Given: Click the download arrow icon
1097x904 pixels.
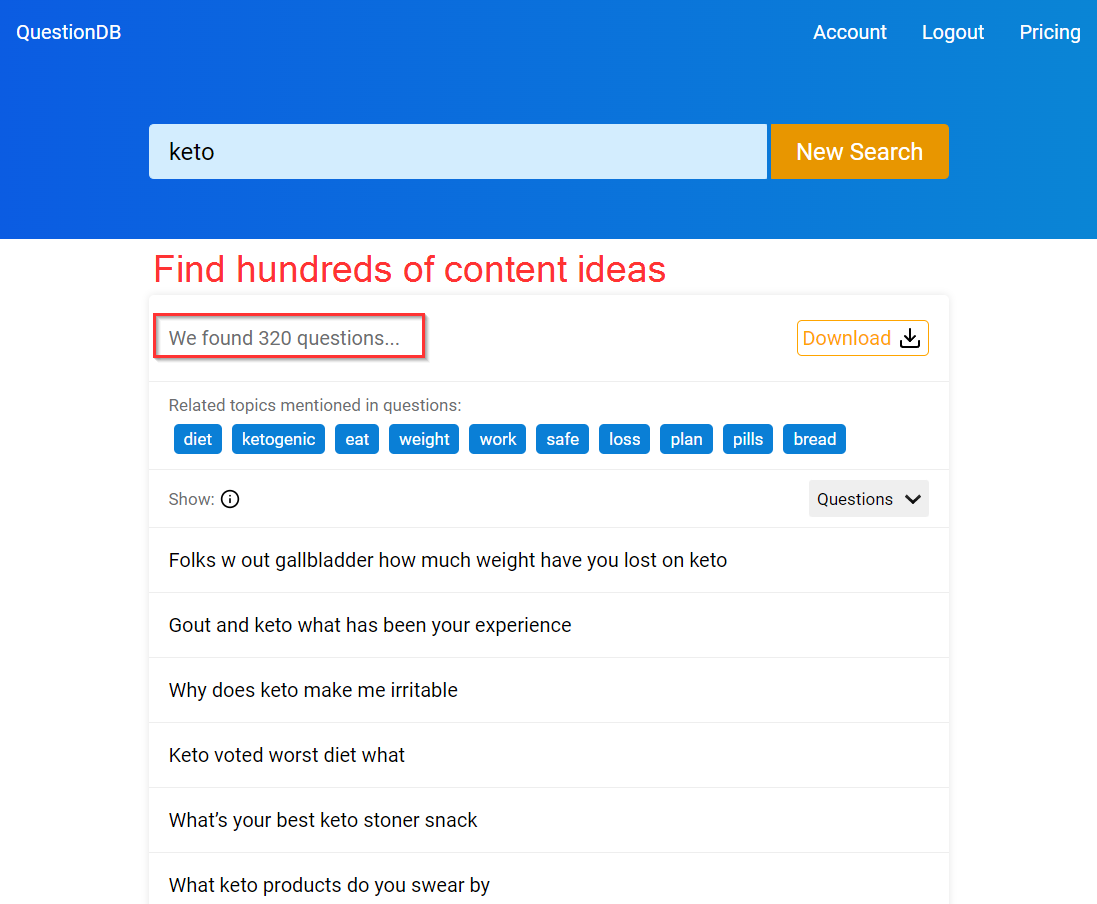Looking at the screenshot, I should click(910, 338).
